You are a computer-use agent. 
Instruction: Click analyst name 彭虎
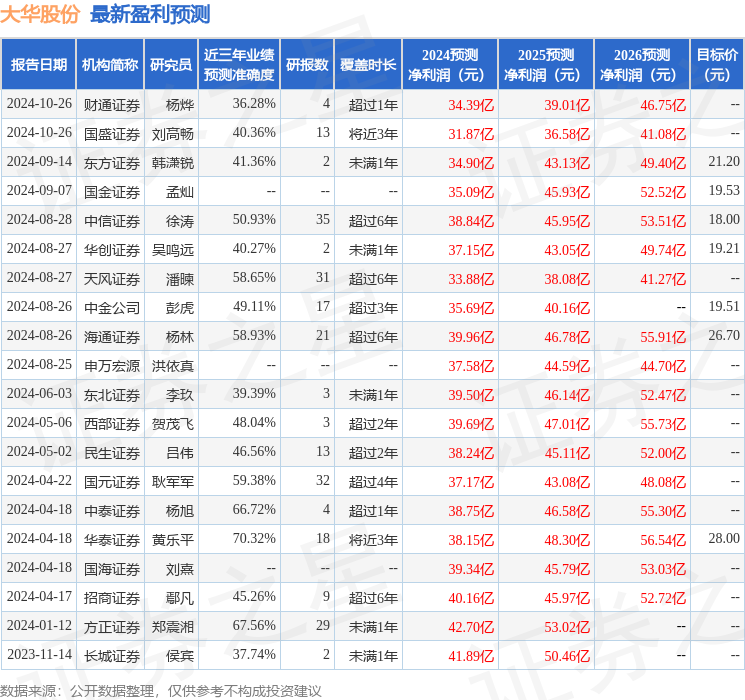180,307
